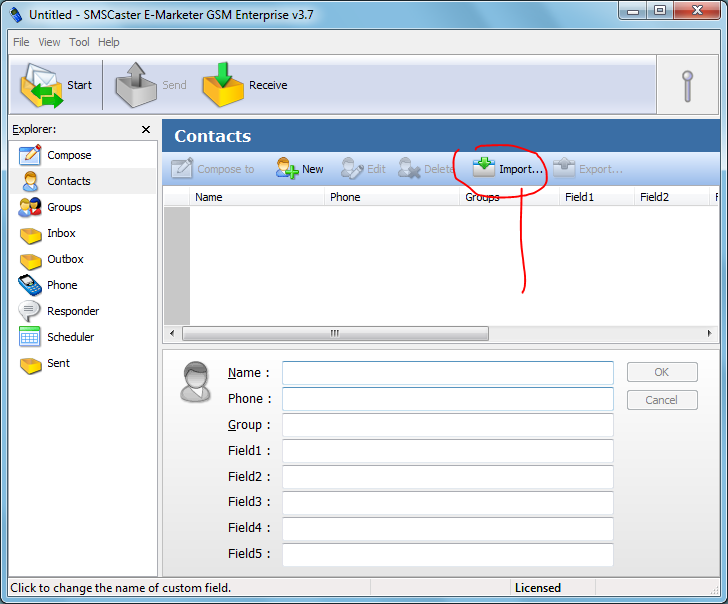
Task: Click the Receive inbox icon
Action: (223, 85)
